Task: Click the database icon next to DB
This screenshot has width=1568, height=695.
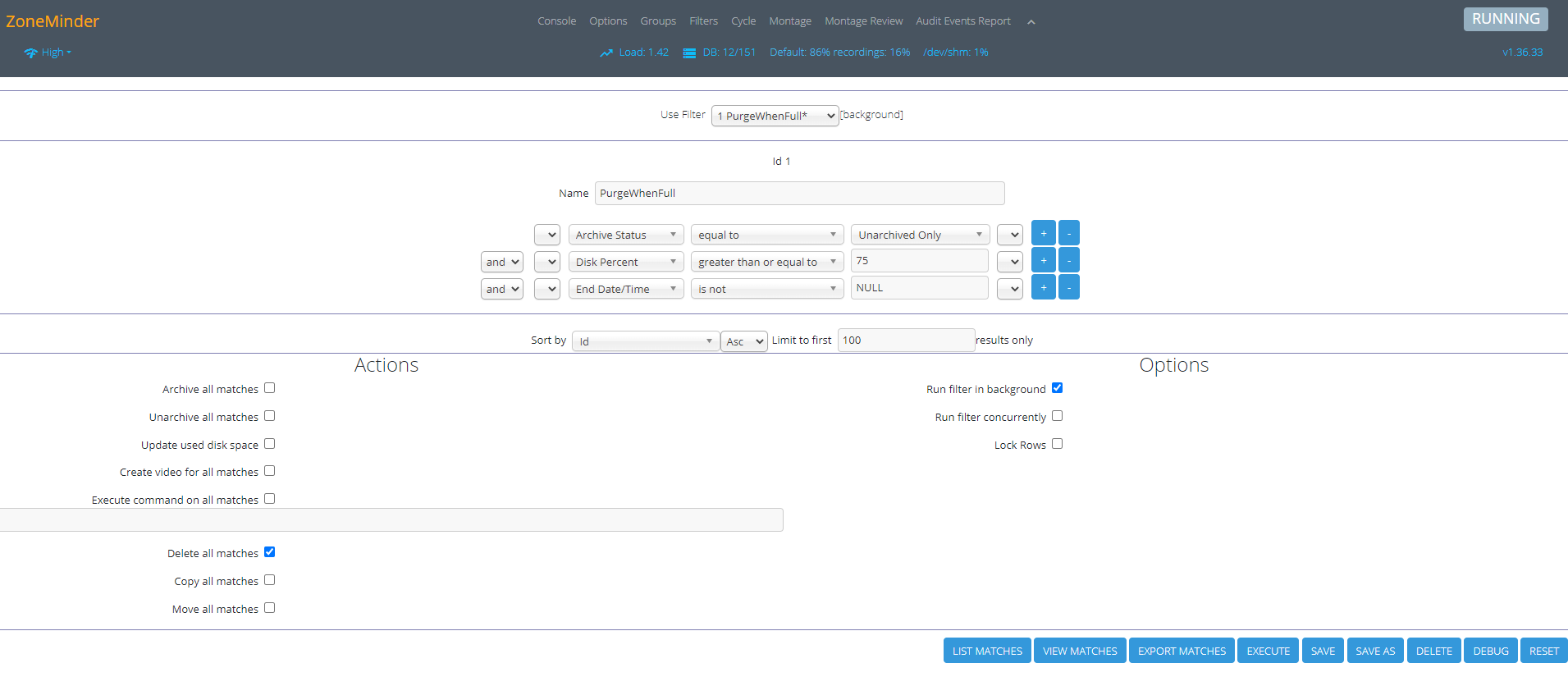Action: [x=689, y=53]
